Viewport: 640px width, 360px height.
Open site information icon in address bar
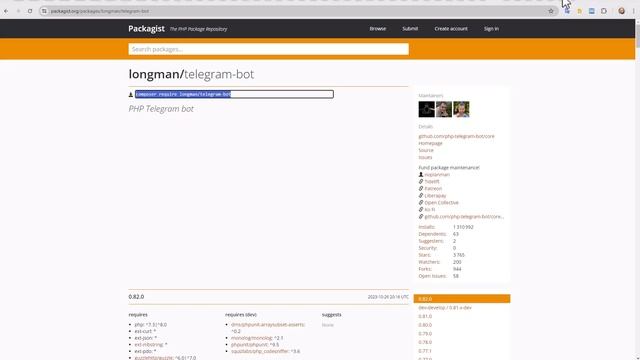tap(44, 11)
